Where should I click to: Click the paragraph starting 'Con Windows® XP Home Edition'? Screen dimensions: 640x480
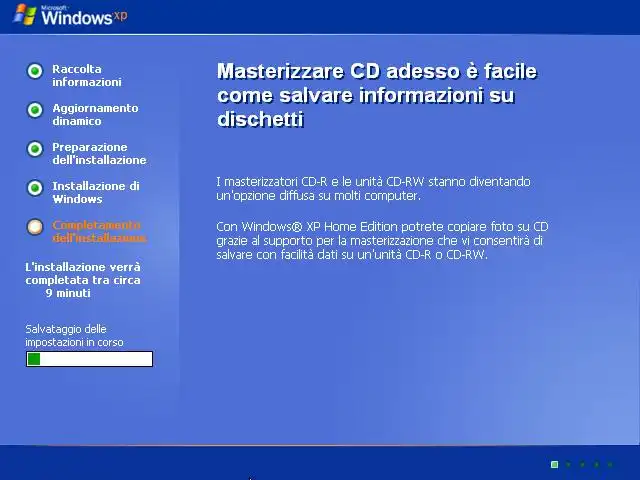click(x=382, y=240)
